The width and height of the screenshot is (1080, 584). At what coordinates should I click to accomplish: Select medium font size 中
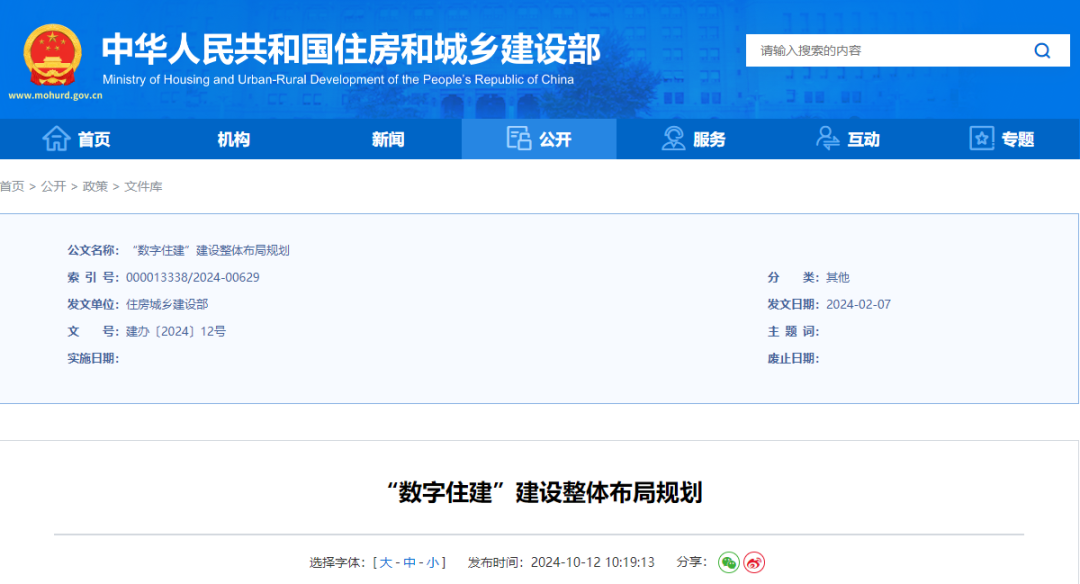[409, 563]
